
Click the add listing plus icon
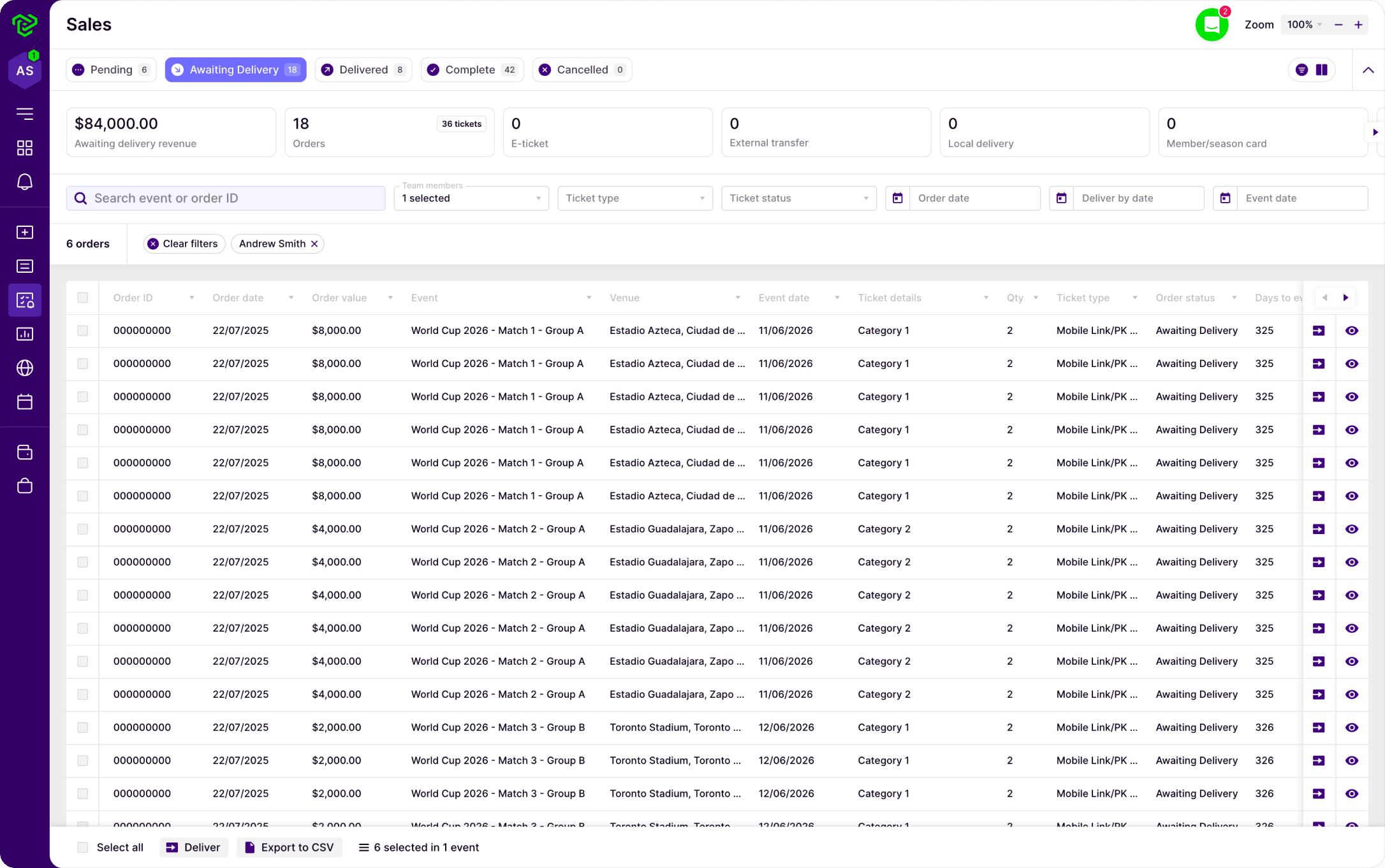pyautogui.click(x=25, y=233)
